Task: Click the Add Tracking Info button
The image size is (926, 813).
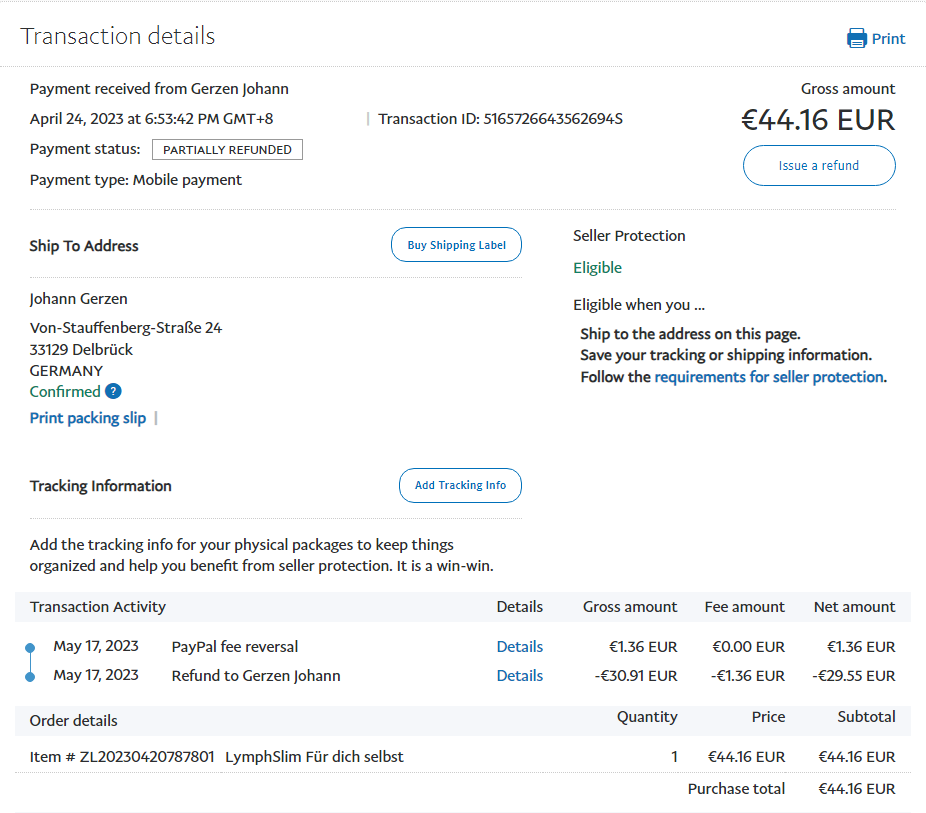Action: coord(460,486)
